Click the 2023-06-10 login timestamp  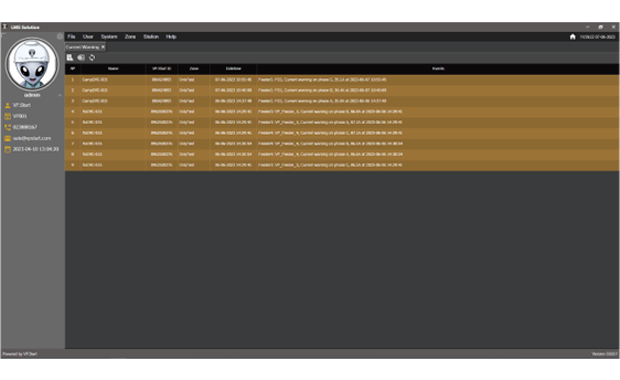coord(36,149)
